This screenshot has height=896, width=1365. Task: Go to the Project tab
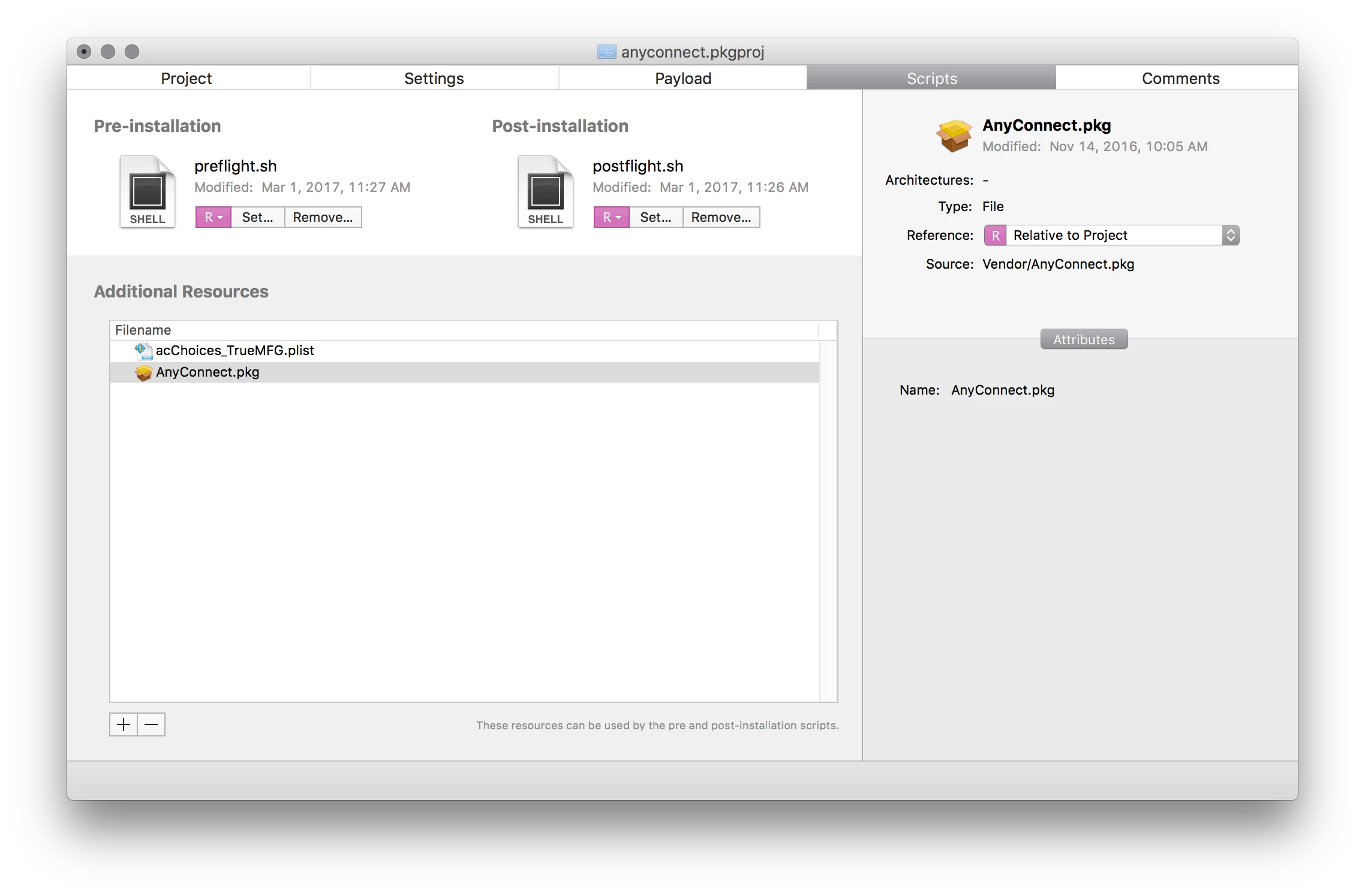point(186,78)
